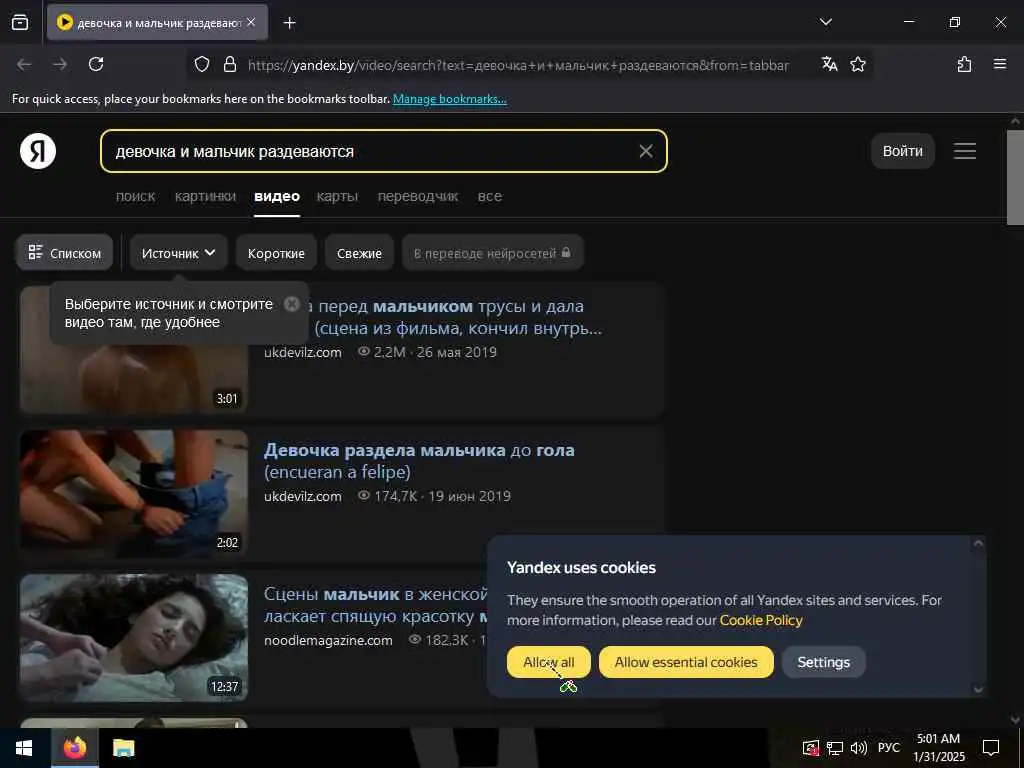The image size is (1024, 768).
Task: Open the browser extensions panel
Action: (964, 64)
